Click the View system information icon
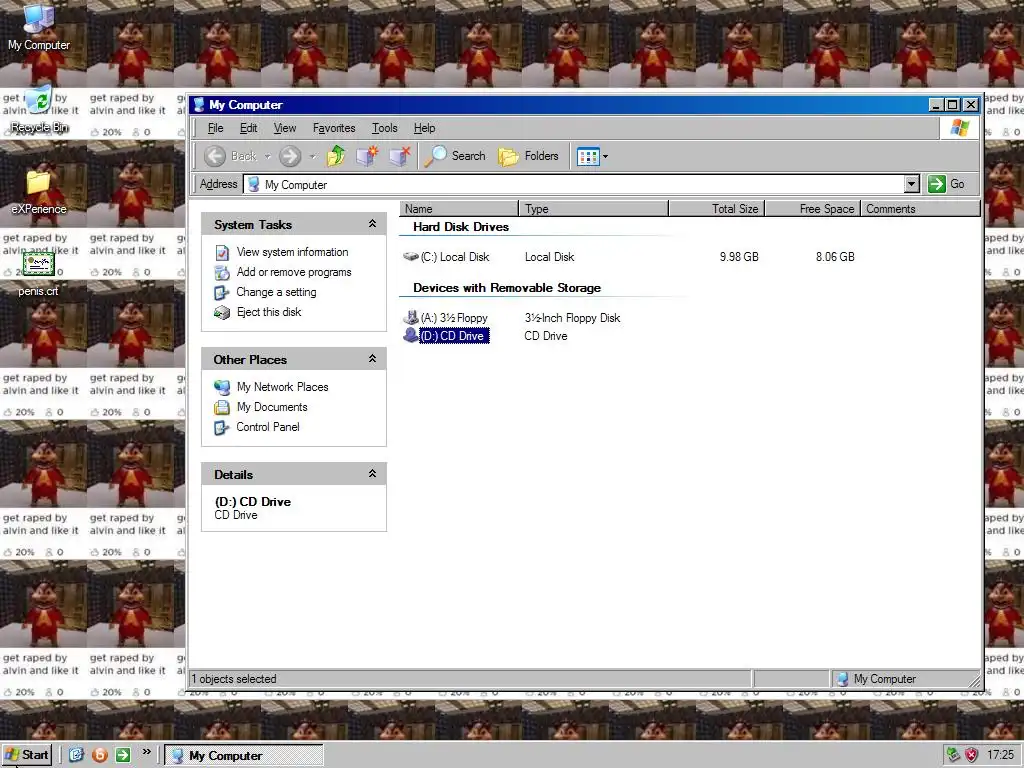This screenshot has height=768, width=1024. tap(222, 253)
